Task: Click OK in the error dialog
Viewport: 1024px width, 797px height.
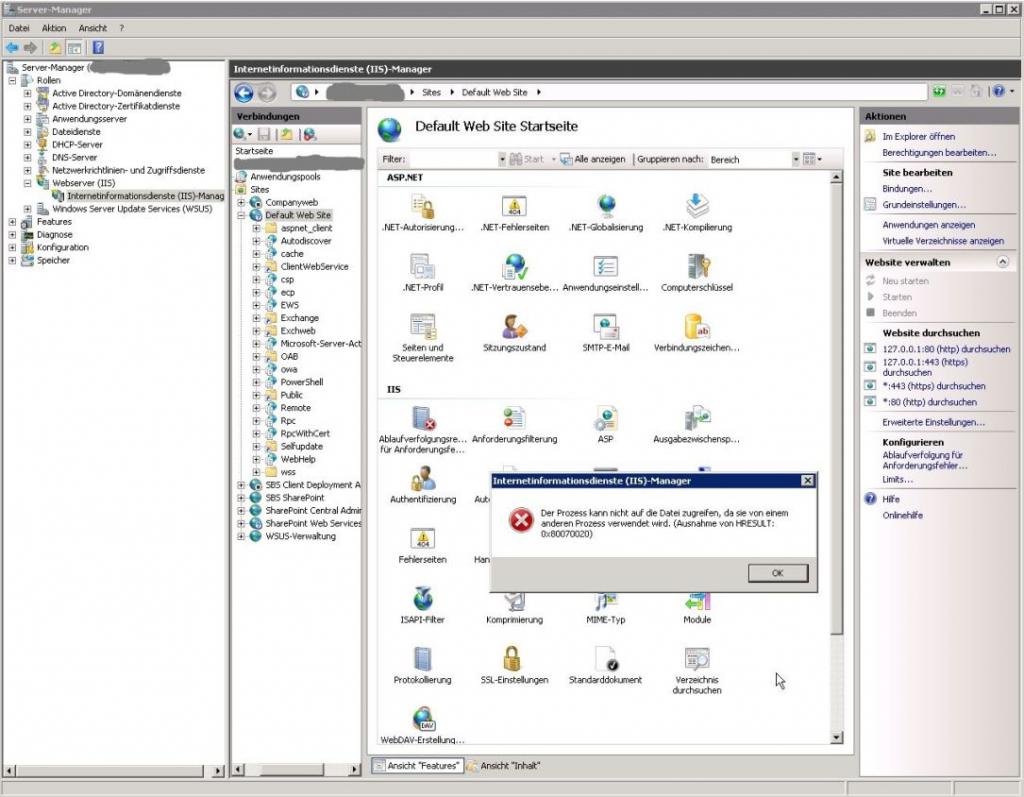Action: [778, 573]
